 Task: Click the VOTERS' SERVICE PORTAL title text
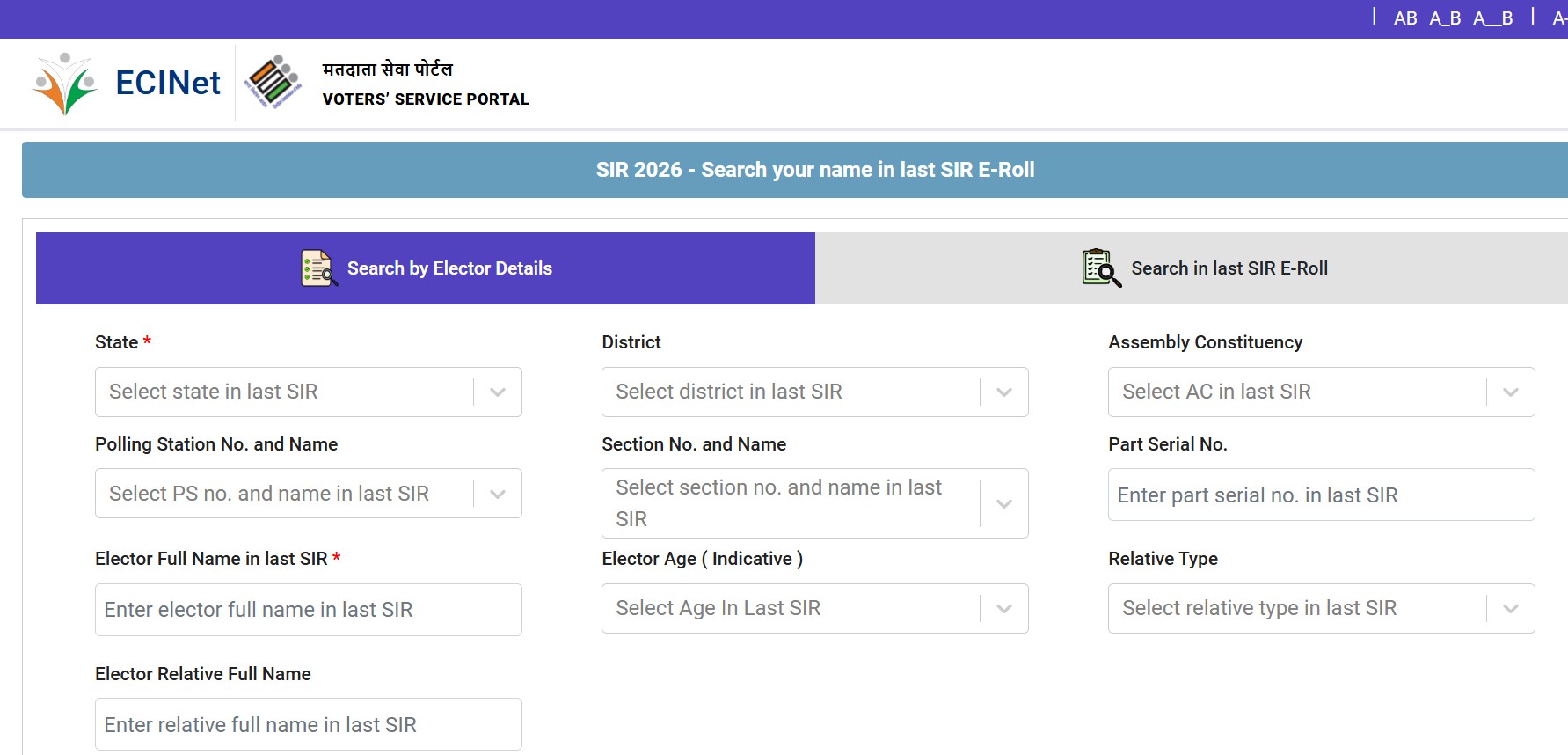tap(426, 99)
